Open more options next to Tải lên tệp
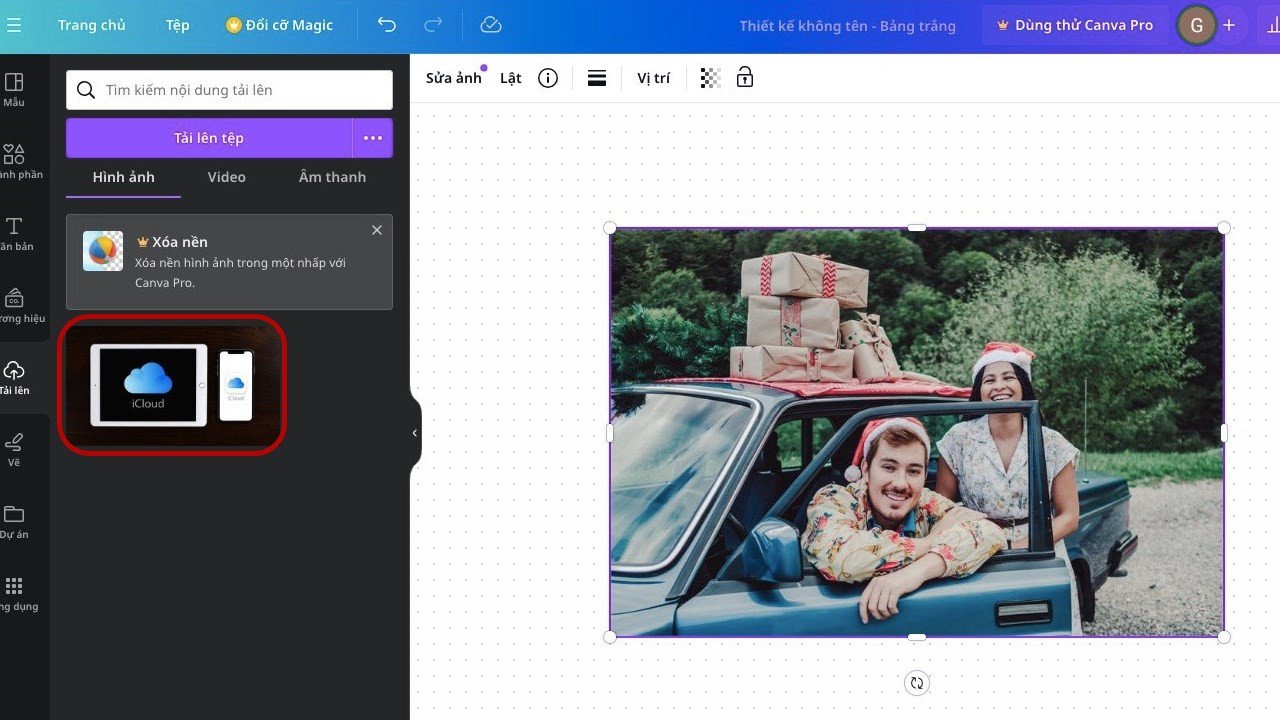1280x720 pixels. click(x=372, y=138)
